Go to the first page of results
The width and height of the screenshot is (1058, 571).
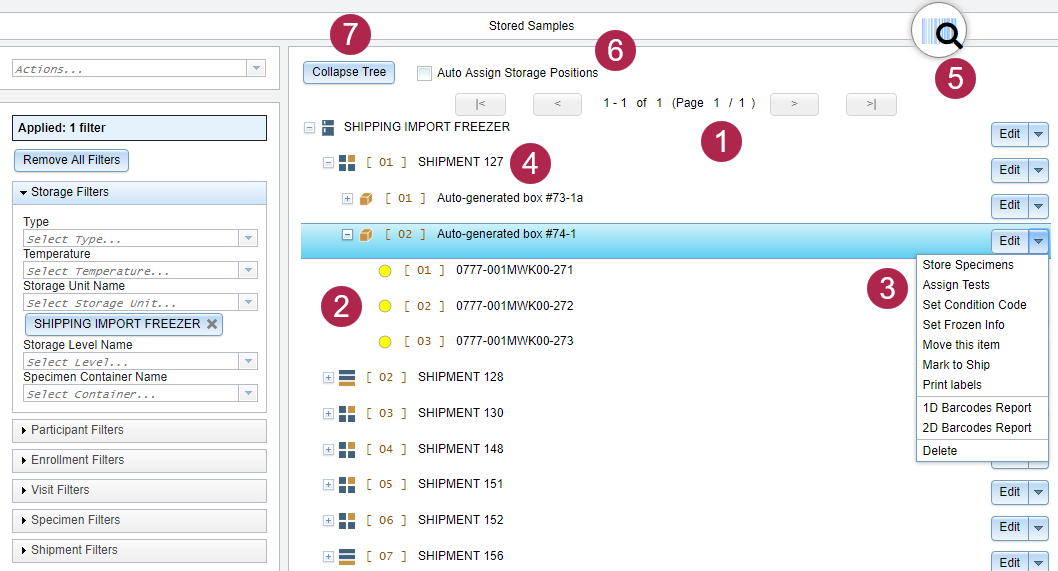click(x=480, y=104)
